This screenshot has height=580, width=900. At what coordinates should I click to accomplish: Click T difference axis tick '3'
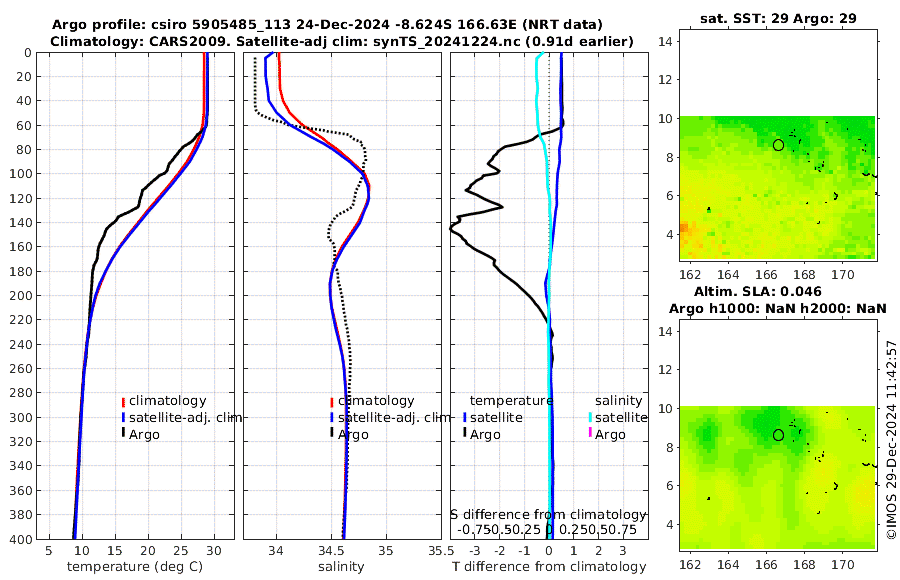pos(624,551)
